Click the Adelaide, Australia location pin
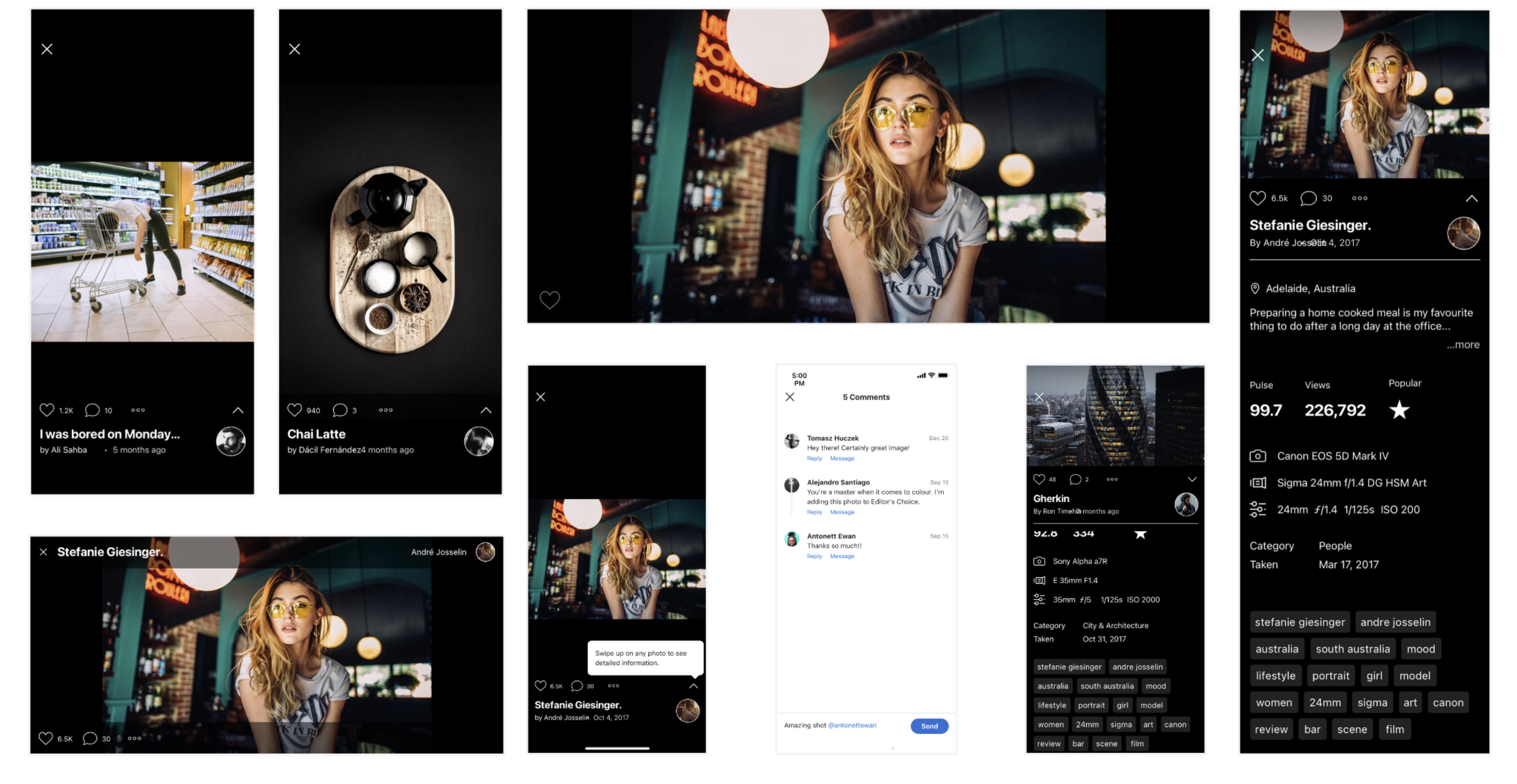This screenshot has height=784, width=1517. pyautogui.click(x=1254, y=288)
